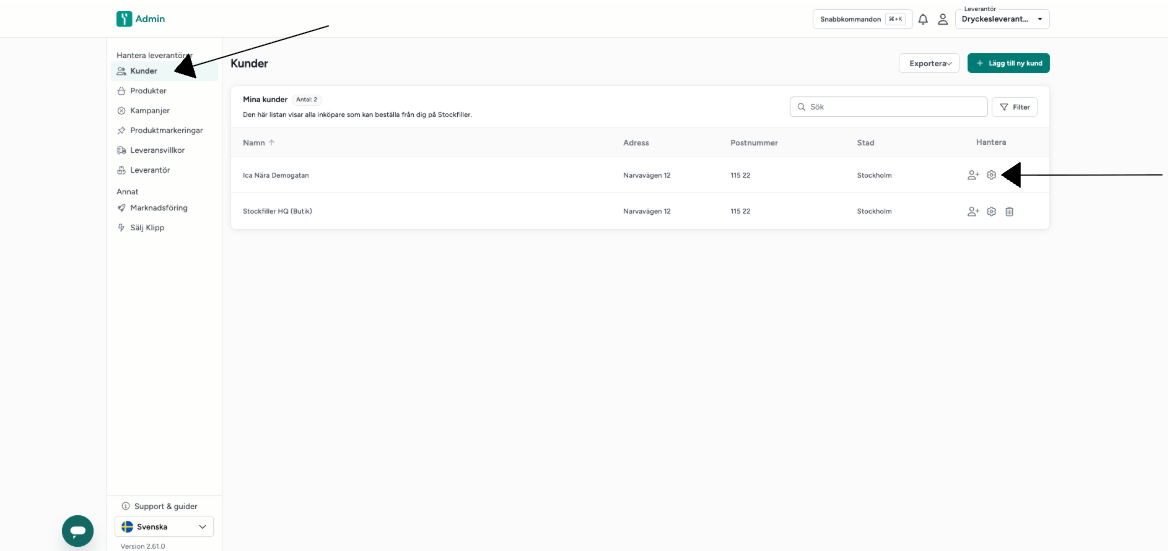Click the Sälj Klipp lightning icon
Screen dimensions: 1168x551
[x=121, y=228]
